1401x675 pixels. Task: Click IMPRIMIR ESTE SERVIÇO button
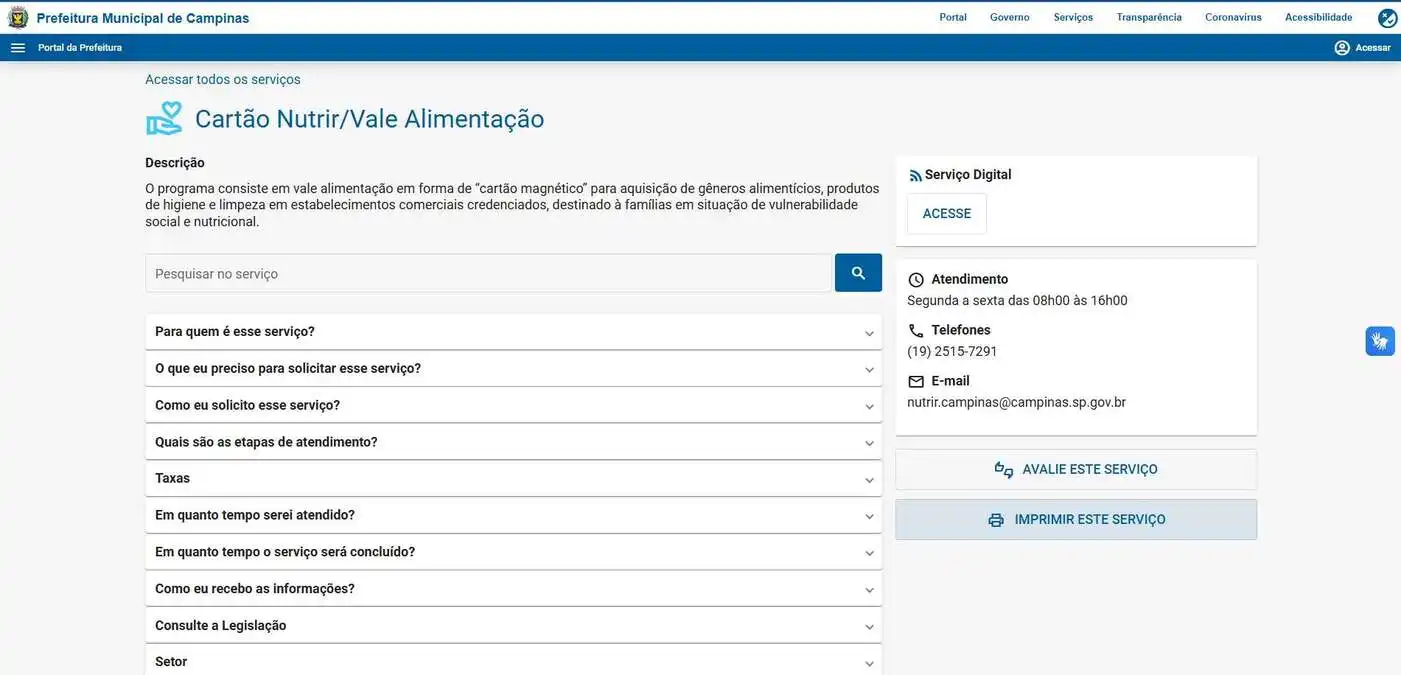pos(1076,520)
